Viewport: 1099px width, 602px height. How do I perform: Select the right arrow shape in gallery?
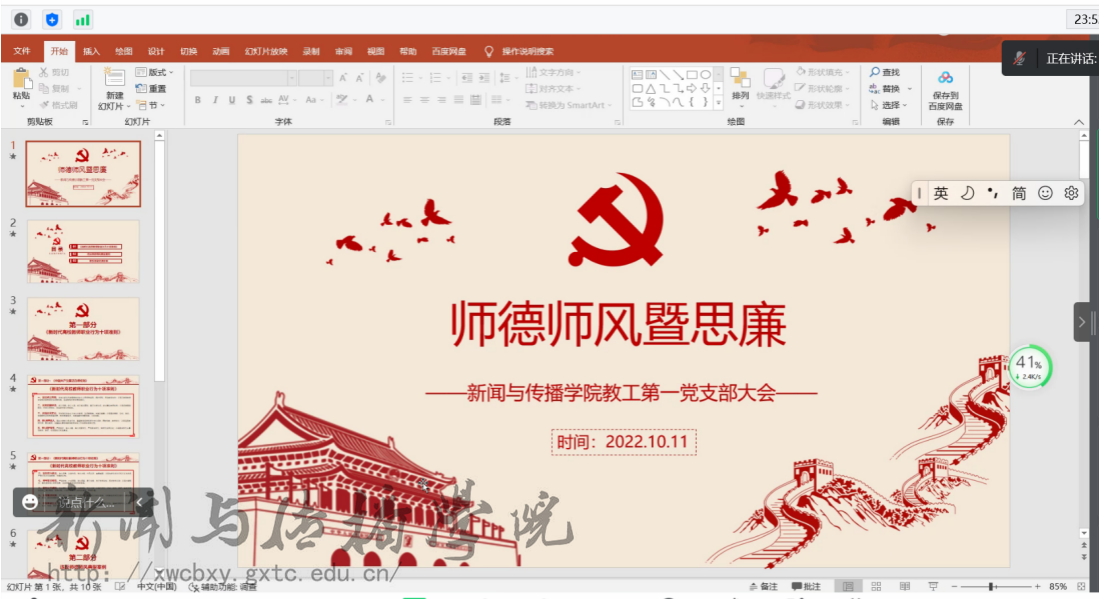click(692, 88)
